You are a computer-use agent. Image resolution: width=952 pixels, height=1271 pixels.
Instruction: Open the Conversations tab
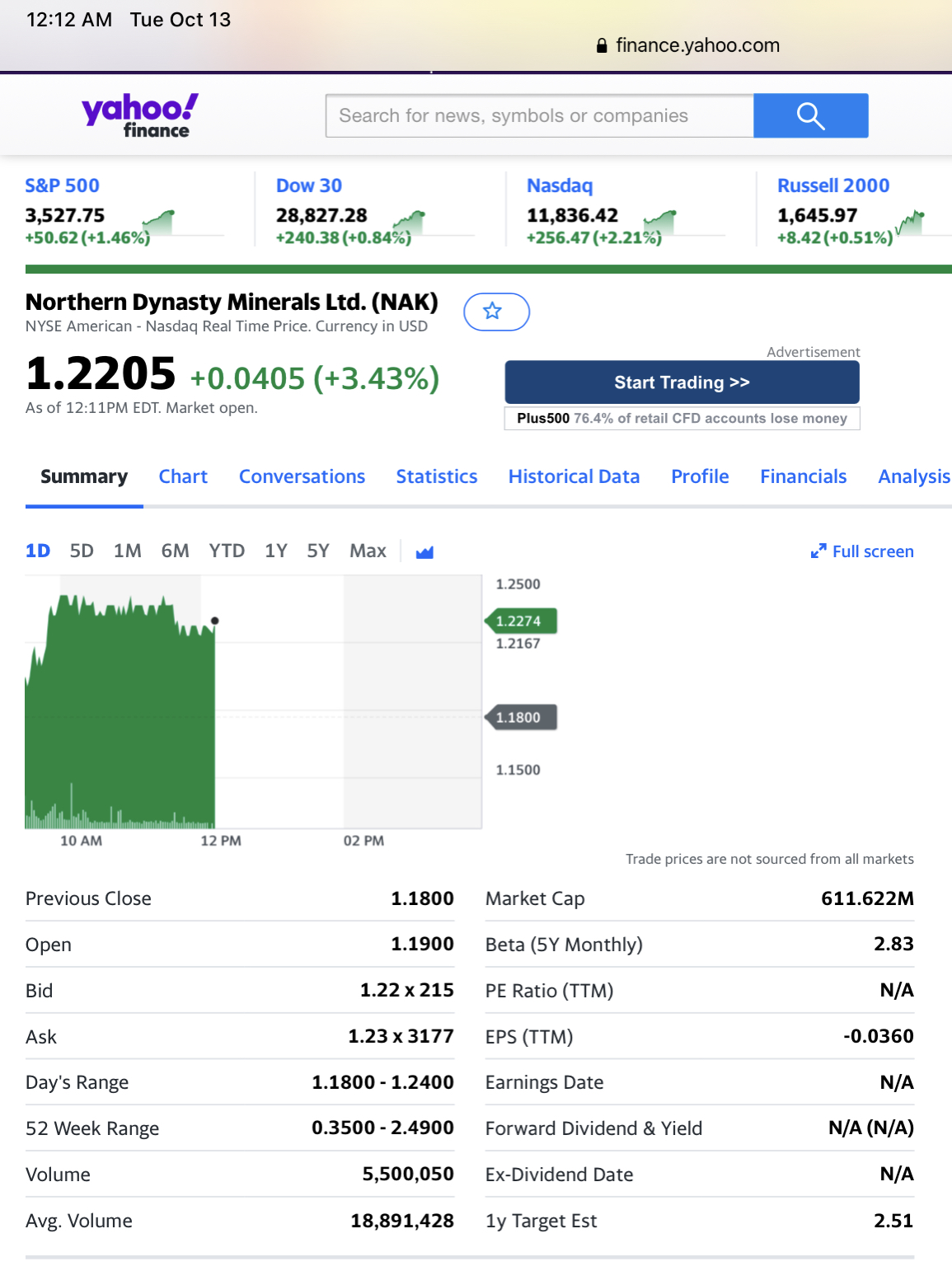click(x=302, y=476)
